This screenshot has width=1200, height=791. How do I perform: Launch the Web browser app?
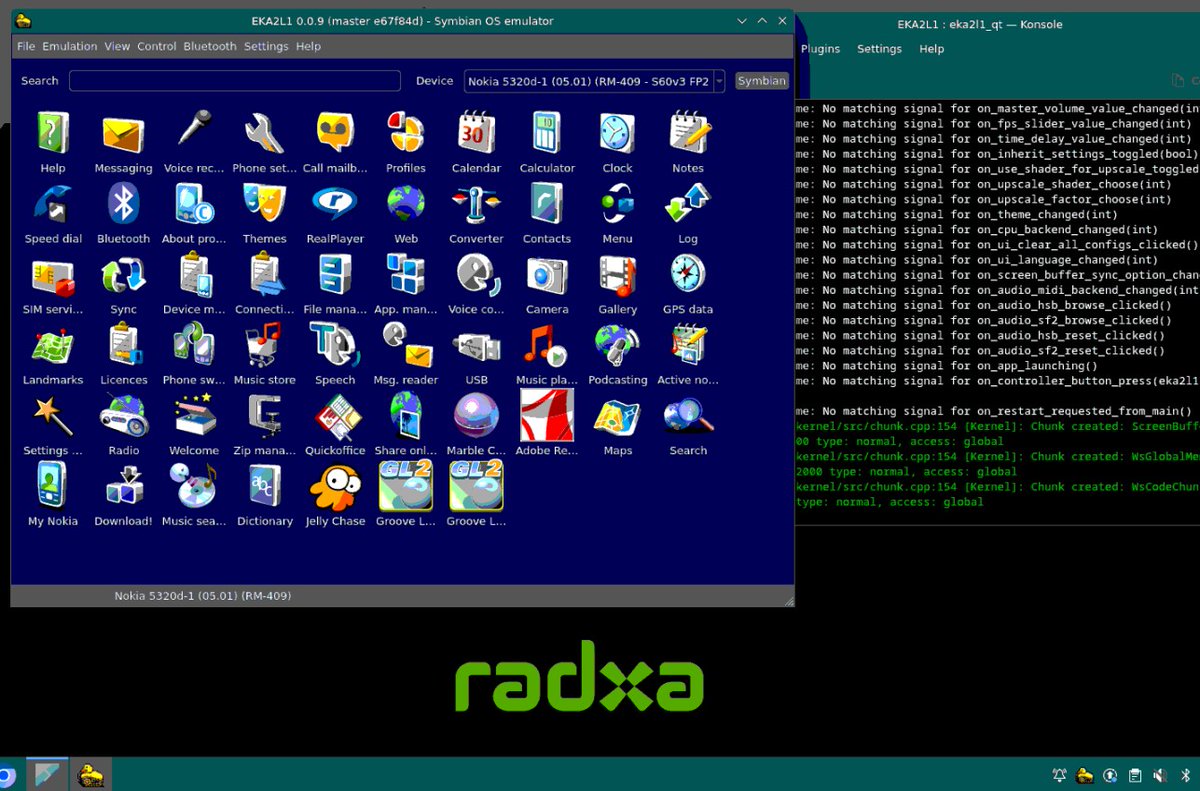406,204
